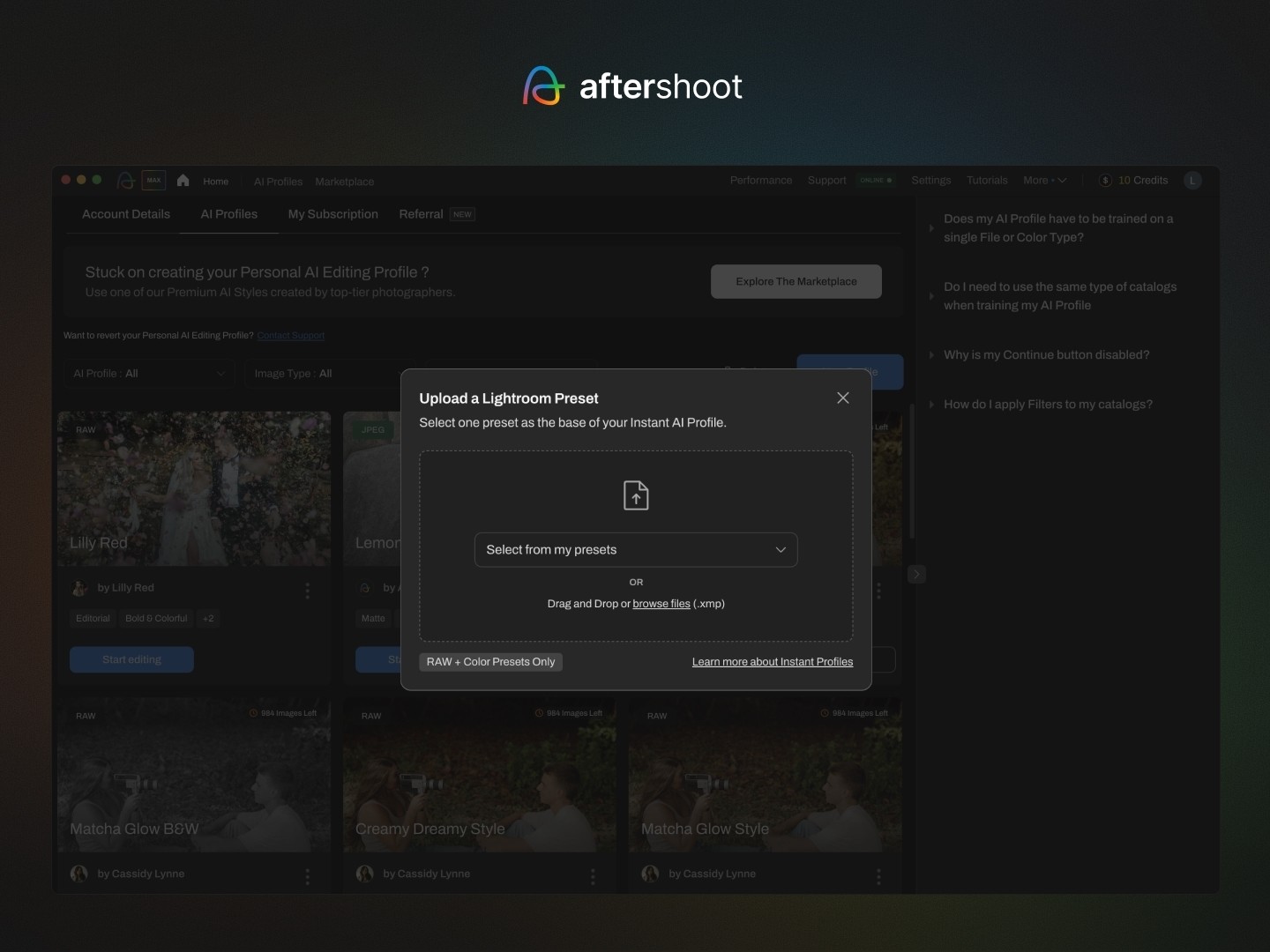Close the Upload a Lightroom Preset dialog

(x=843, y=398)
